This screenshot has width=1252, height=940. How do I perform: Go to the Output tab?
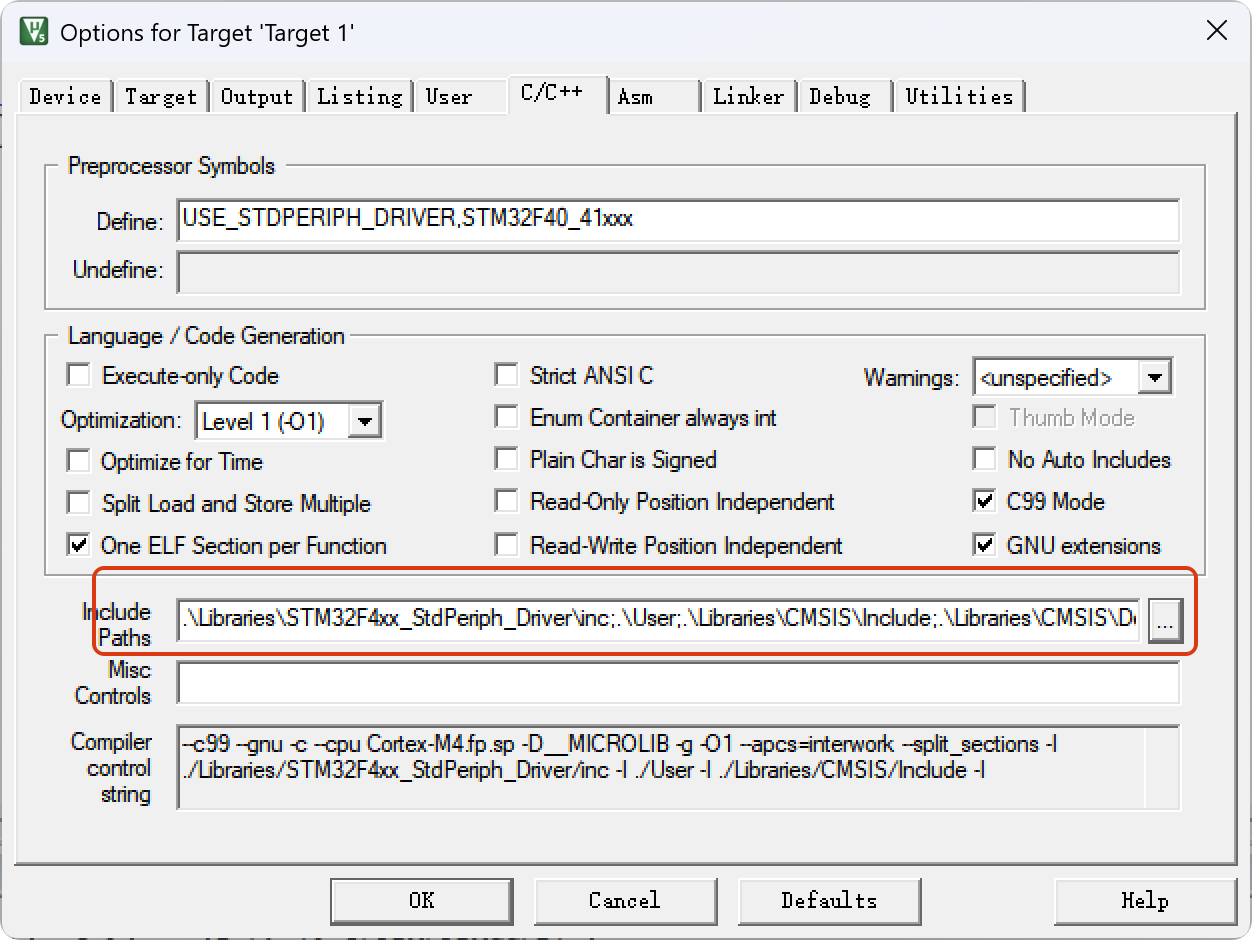[x=257, y=97]
